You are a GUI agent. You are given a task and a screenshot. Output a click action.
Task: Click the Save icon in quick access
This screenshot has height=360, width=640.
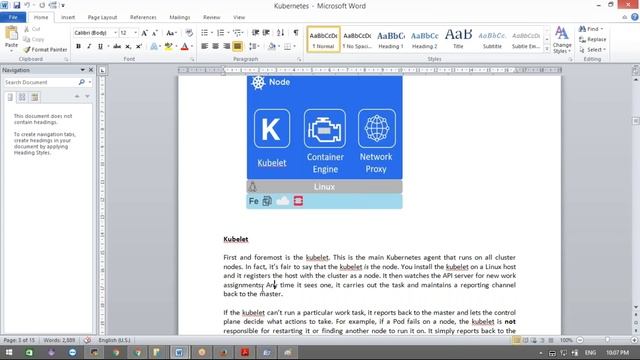click(x=17, y=5)
